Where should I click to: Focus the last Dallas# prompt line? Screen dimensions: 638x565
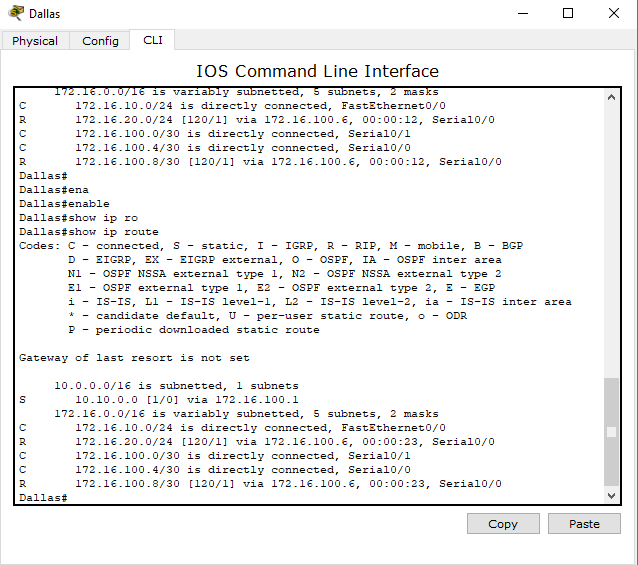(45, 497)
